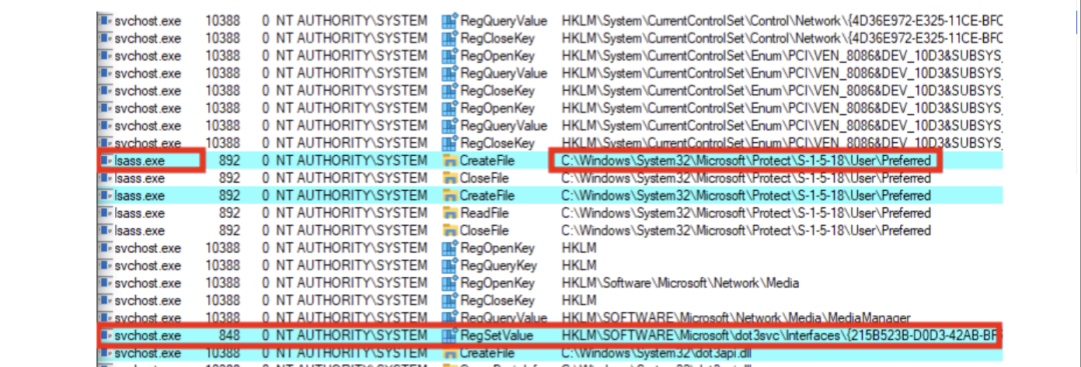Viewport: 1081px width, 367px height.
Task: Click the RegQueryKey operation registry icon
Action: pyautogui.click(x=450, y=266)
